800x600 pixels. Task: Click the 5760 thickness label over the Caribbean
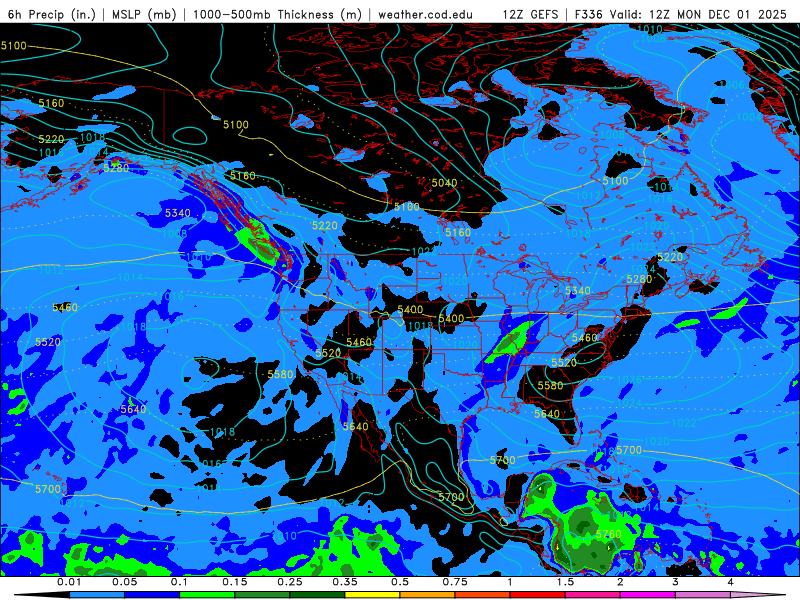609,534
